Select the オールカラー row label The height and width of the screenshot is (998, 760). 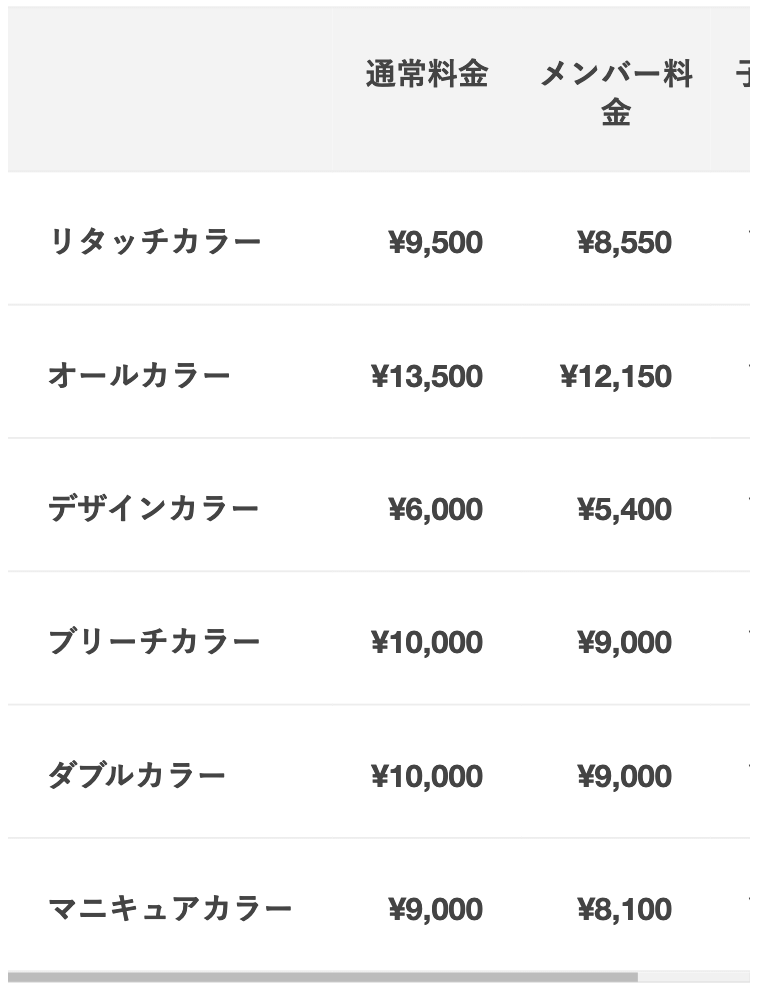pos(139,375)
